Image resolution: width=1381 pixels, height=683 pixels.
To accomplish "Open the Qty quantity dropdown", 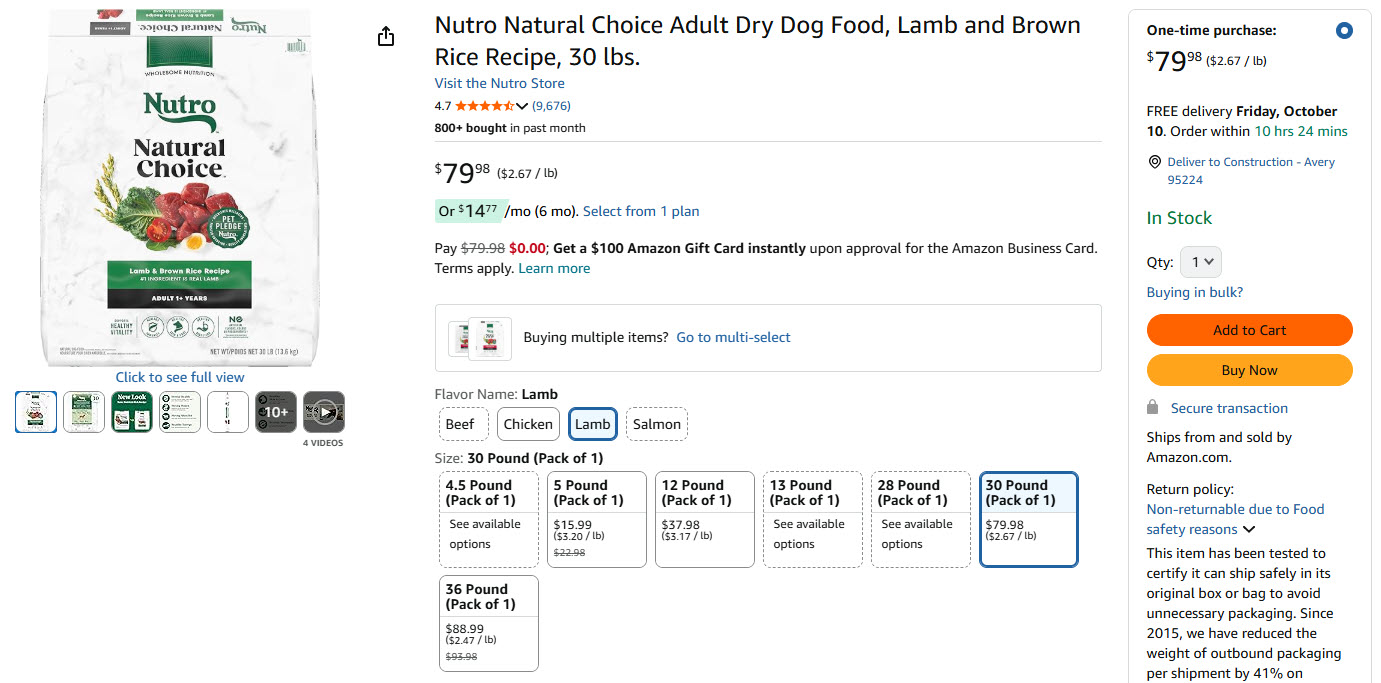I will coord(1200,262).
